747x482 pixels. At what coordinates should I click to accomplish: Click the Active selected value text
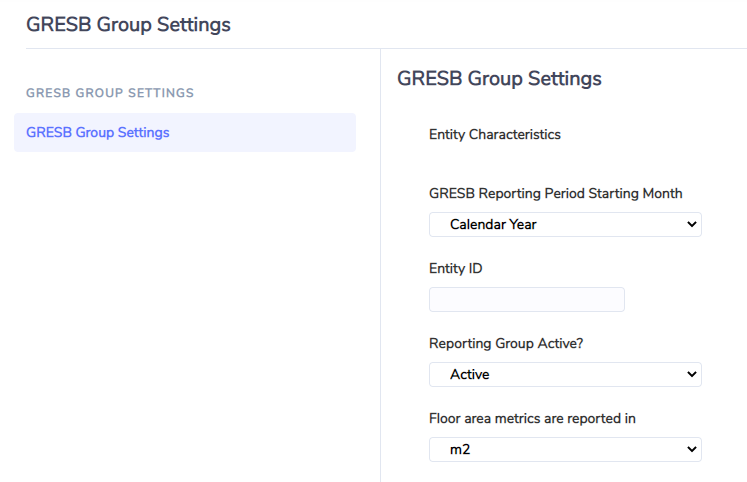coord(470,374)
